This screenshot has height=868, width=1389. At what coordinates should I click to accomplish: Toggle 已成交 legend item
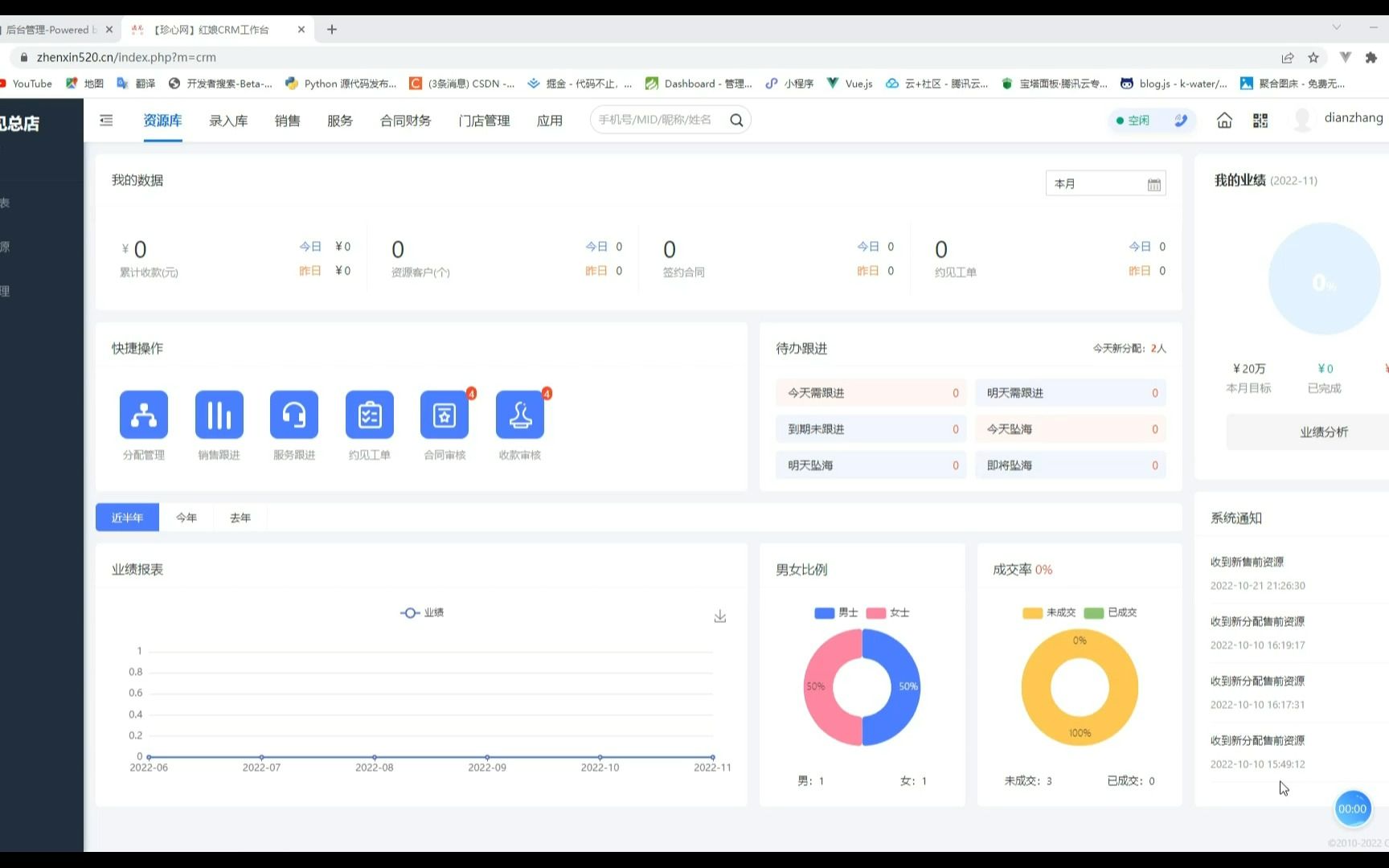pos(1110,612)
